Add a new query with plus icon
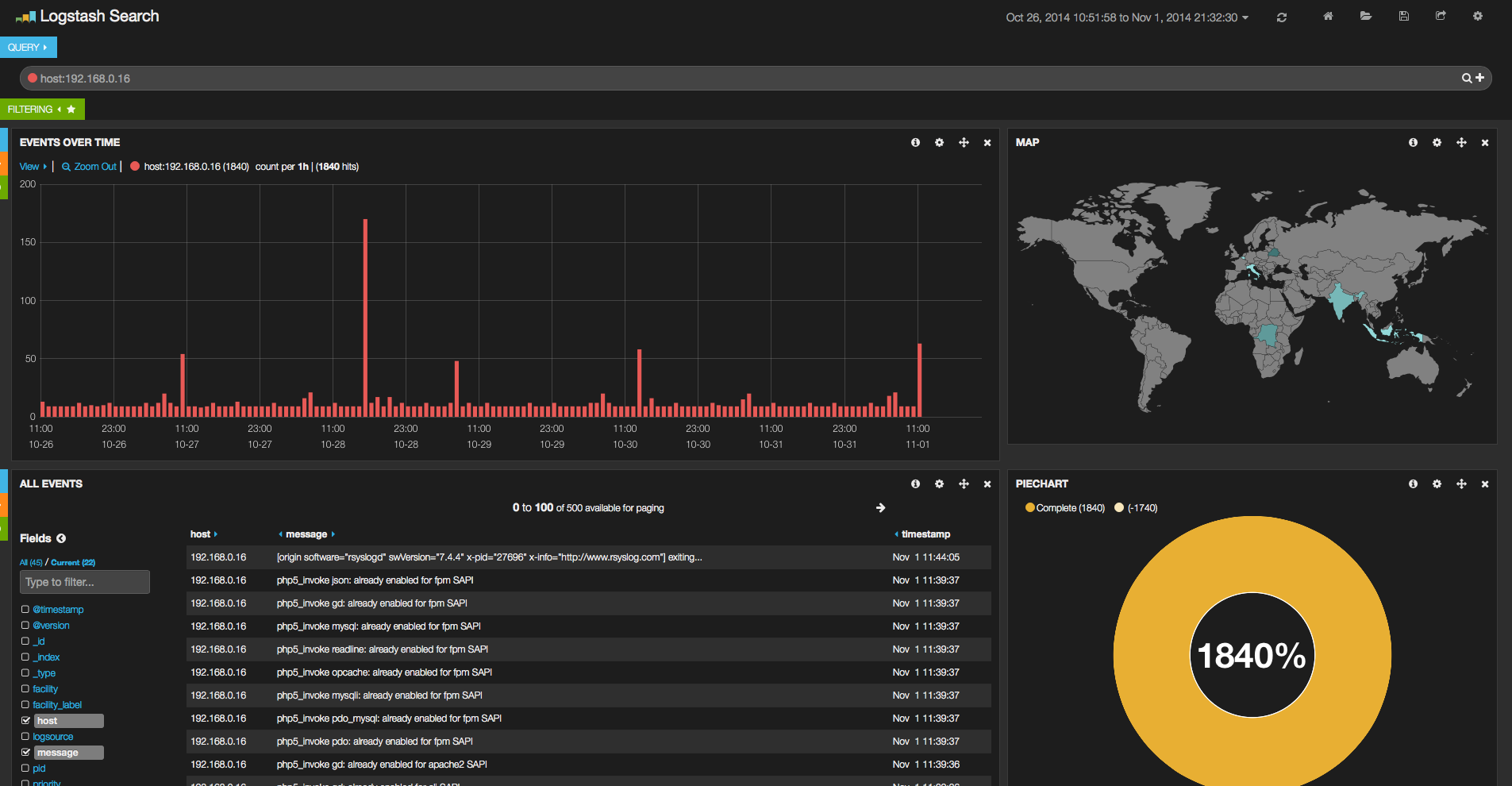This screenshot has width=1512, height=786. (x=1479, y=78)
